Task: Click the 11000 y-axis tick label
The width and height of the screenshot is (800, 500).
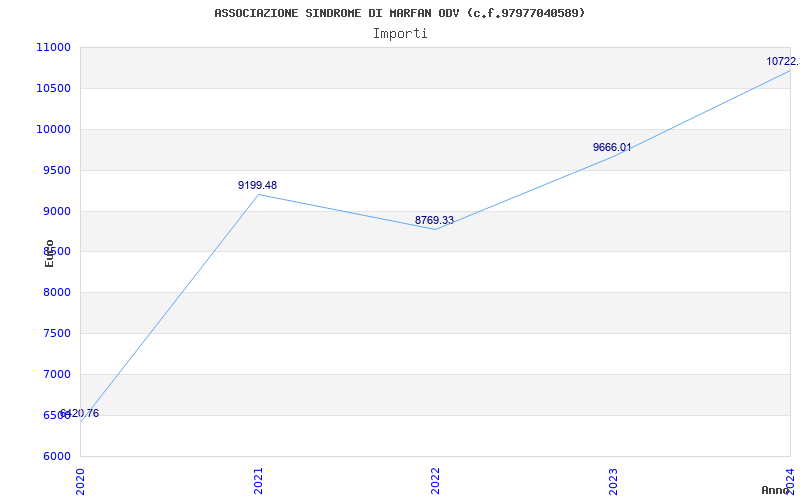Action: (x=53, y=47)
